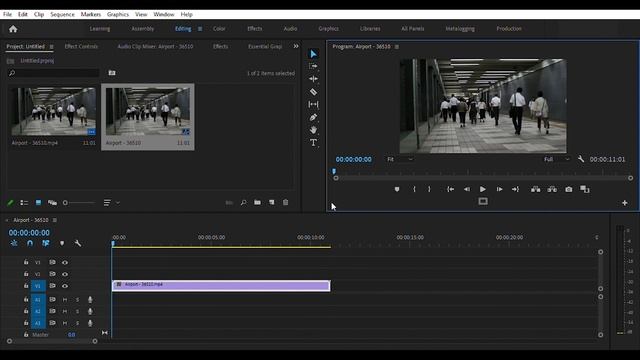Toggle lock on A1 track
This screenshot has width=640, height=360.
tap(26, 299)
